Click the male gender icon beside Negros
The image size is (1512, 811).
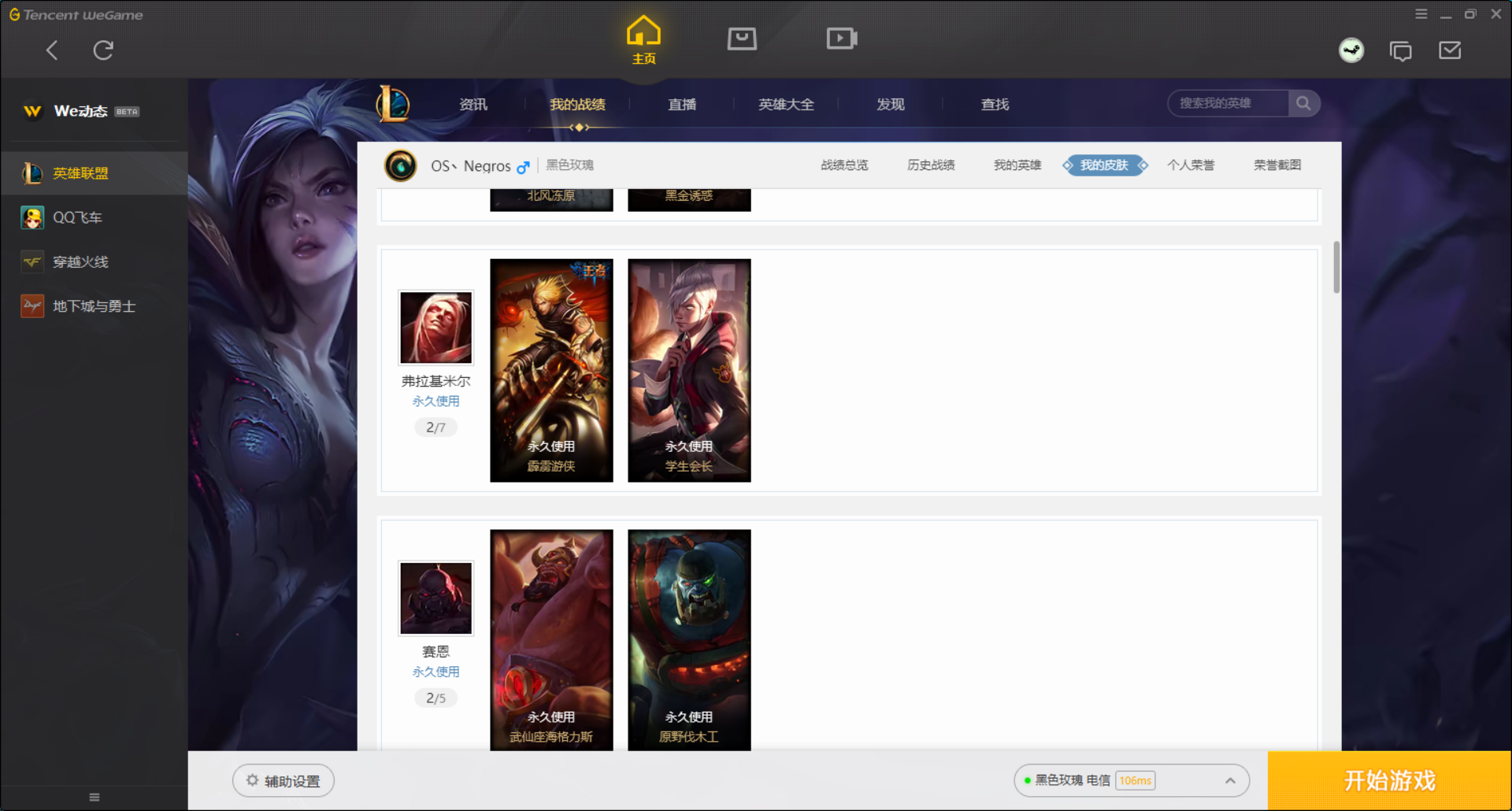tap(523, 167)
